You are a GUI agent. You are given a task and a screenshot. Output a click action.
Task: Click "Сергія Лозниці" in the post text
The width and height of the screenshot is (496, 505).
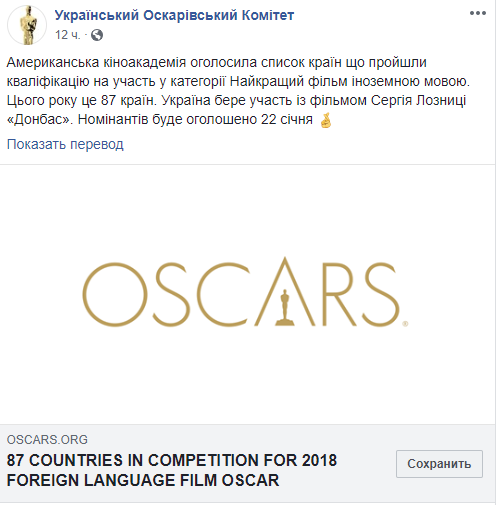coord(418,100)
